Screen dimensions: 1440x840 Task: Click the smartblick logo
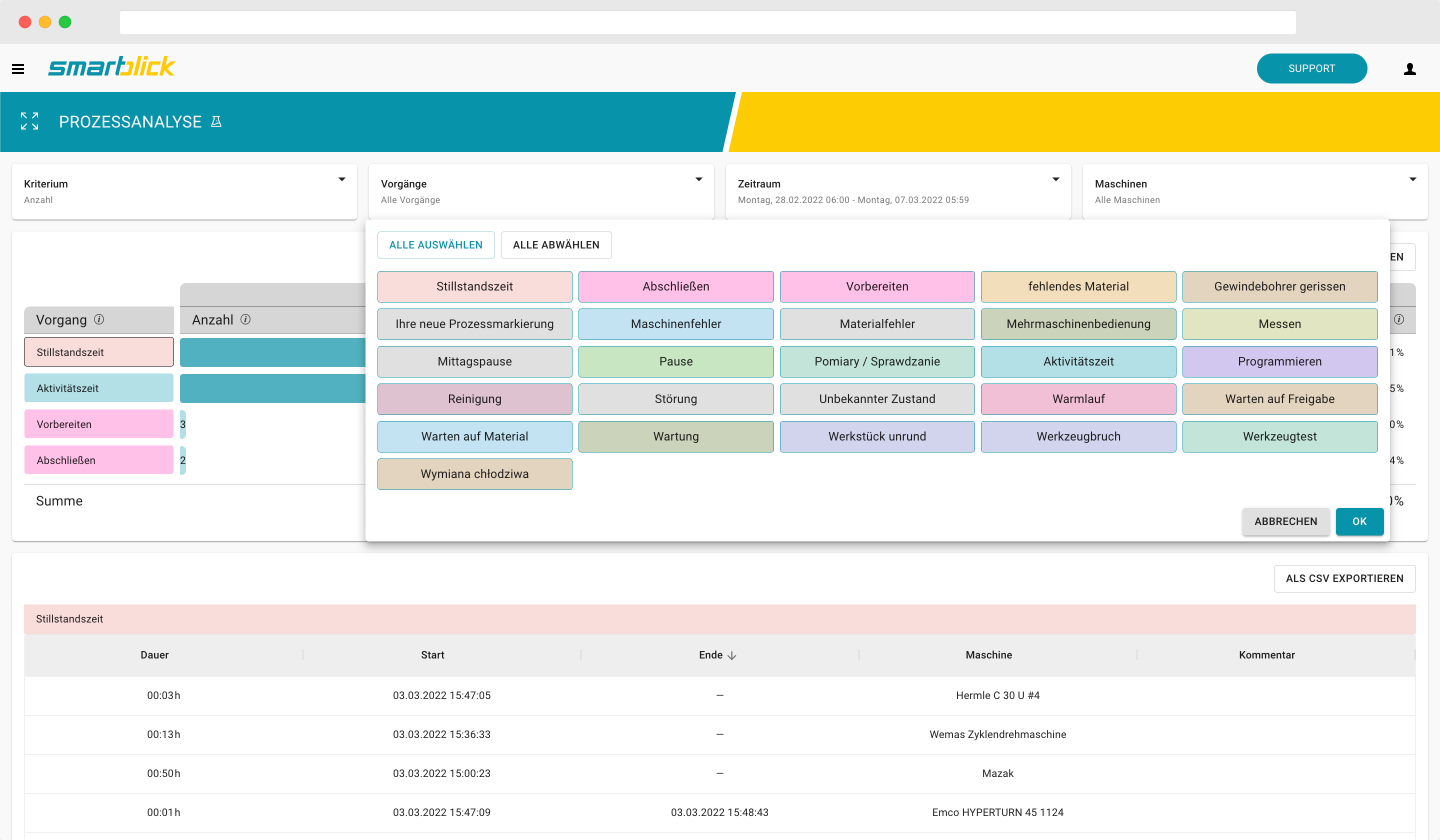[111, 67]
